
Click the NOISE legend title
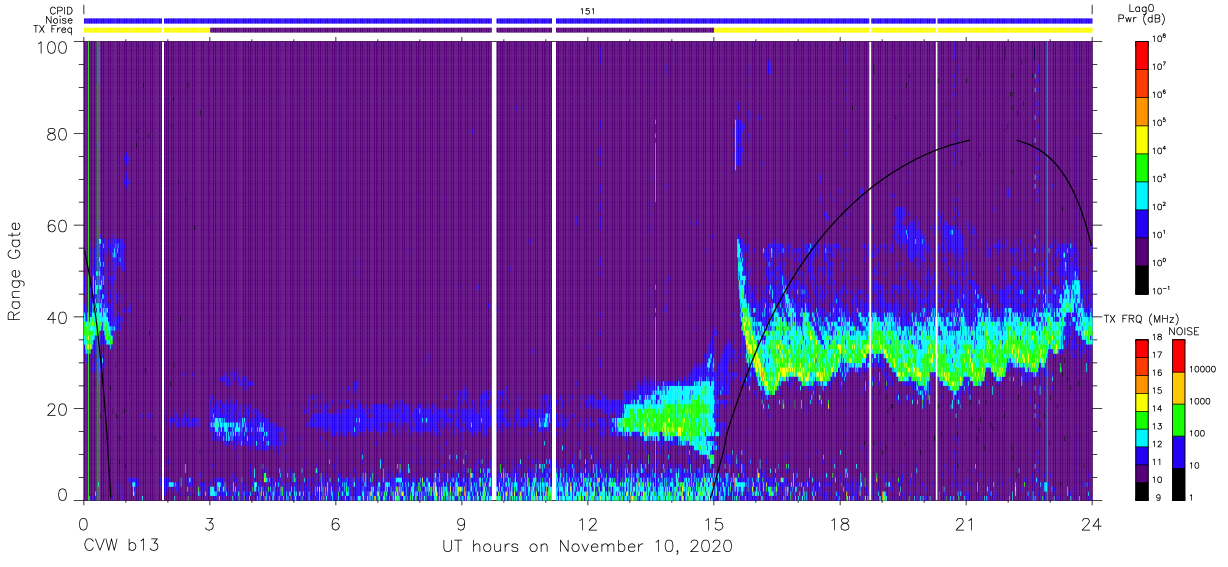coord(1184,331)
